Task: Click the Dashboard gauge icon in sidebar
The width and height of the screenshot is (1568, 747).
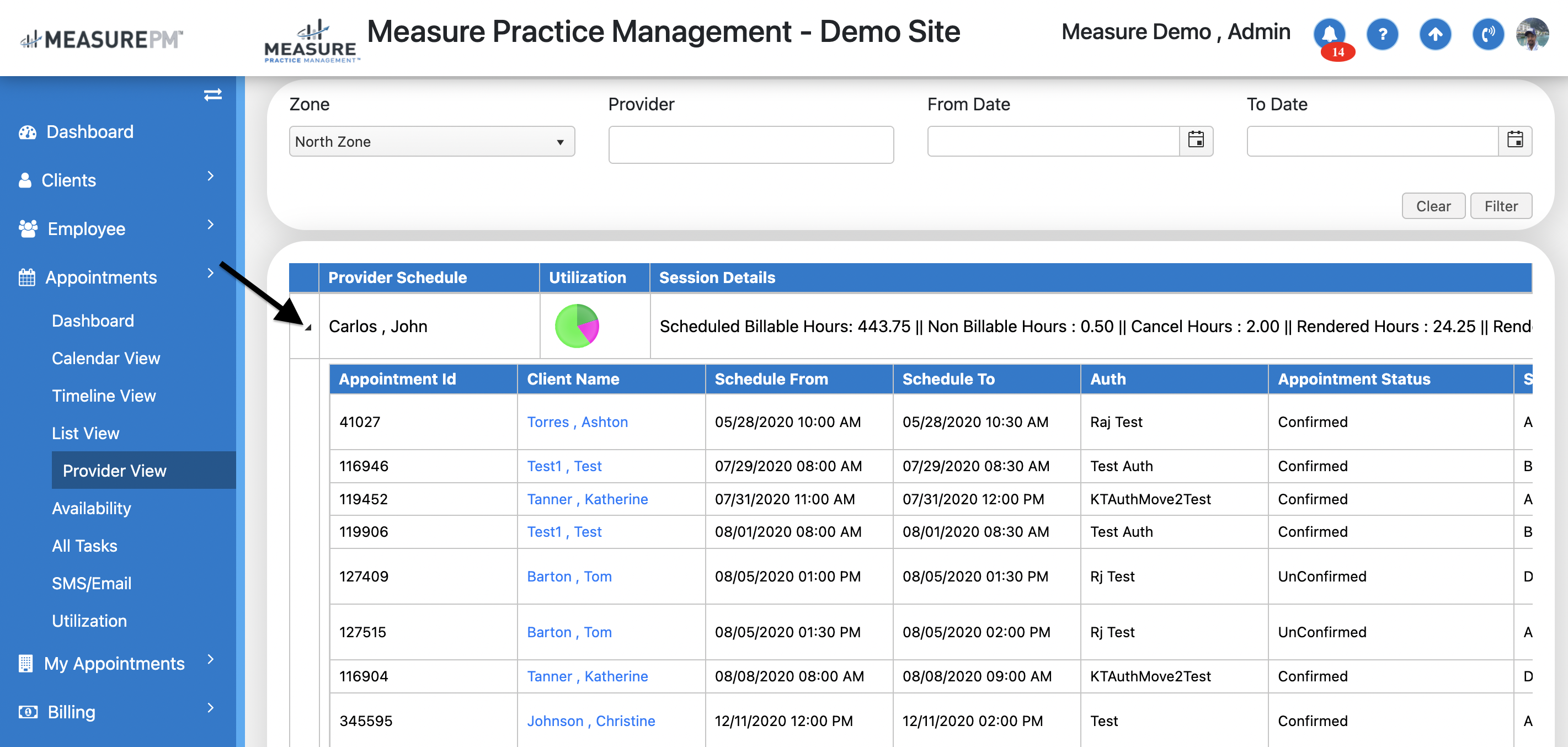Action: pyautogui.click(x=27, y=132)
